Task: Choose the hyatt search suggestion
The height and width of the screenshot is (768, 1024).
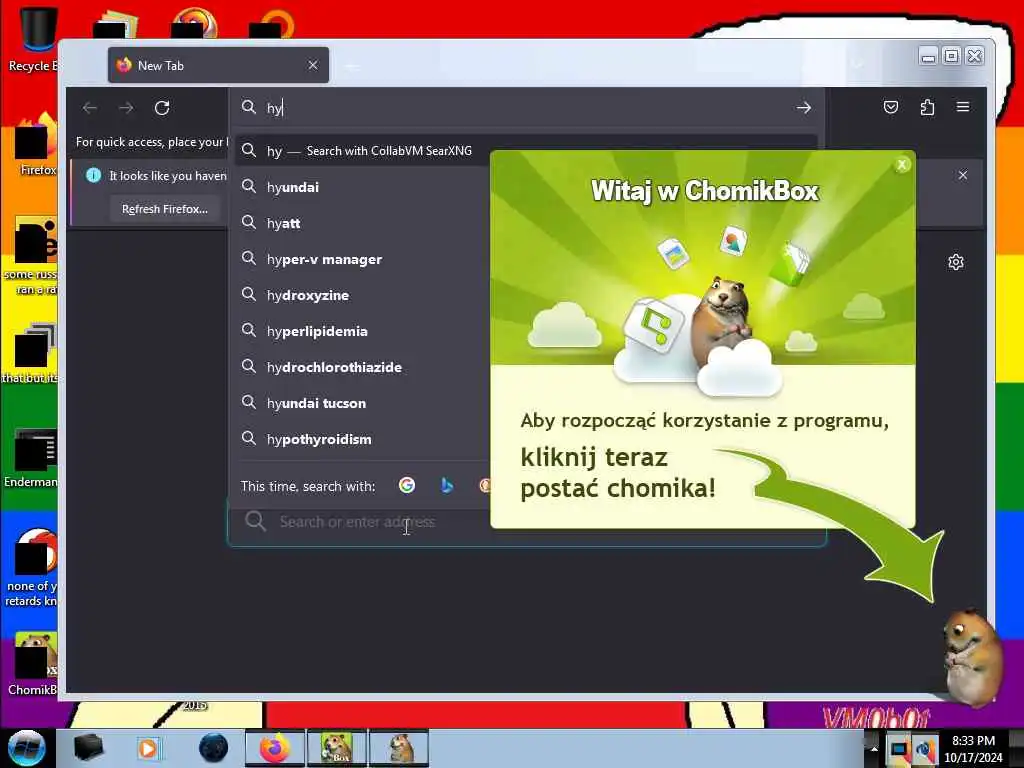Action: pos(362,223)
